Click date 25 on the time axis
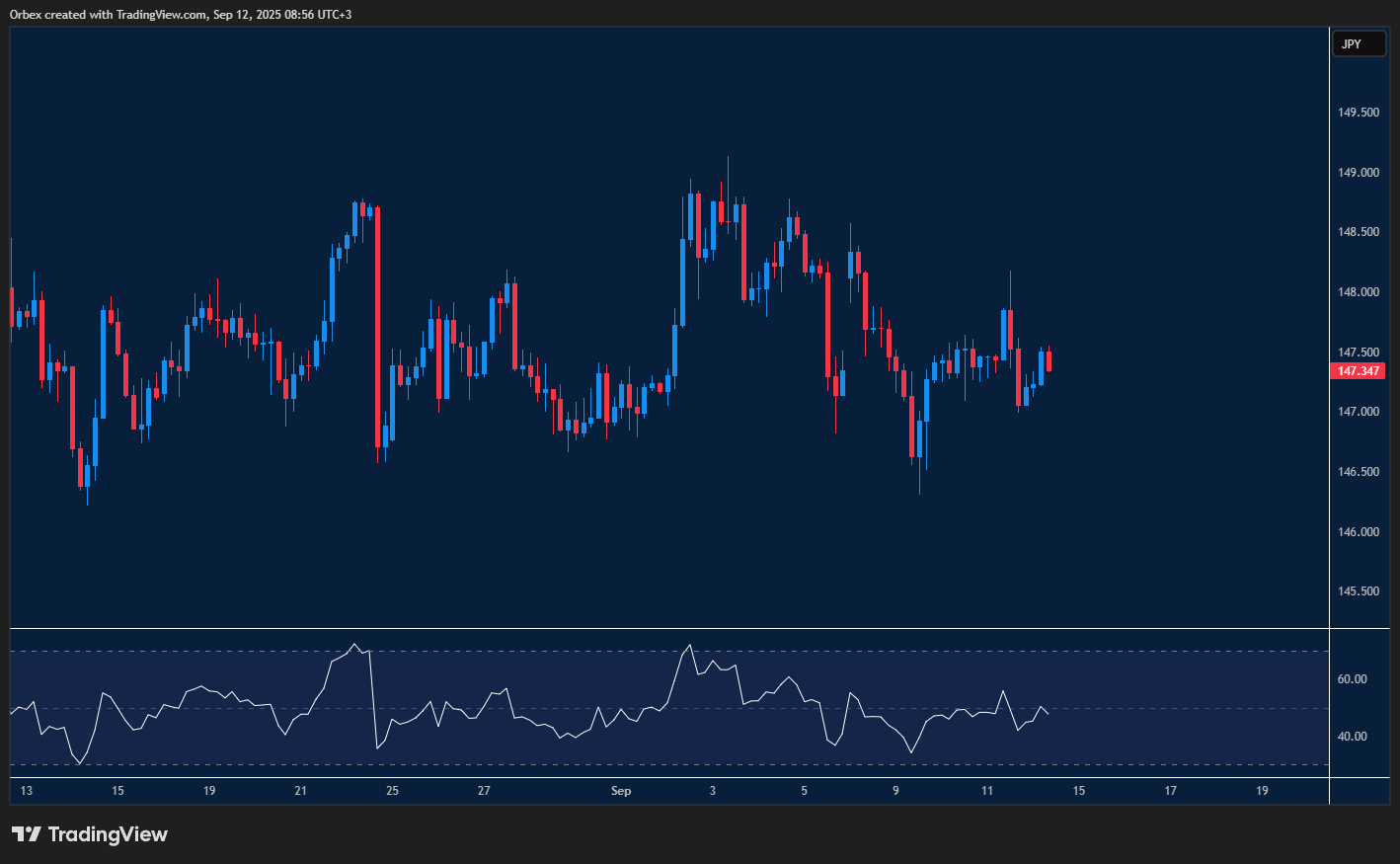 coord(393,791)
